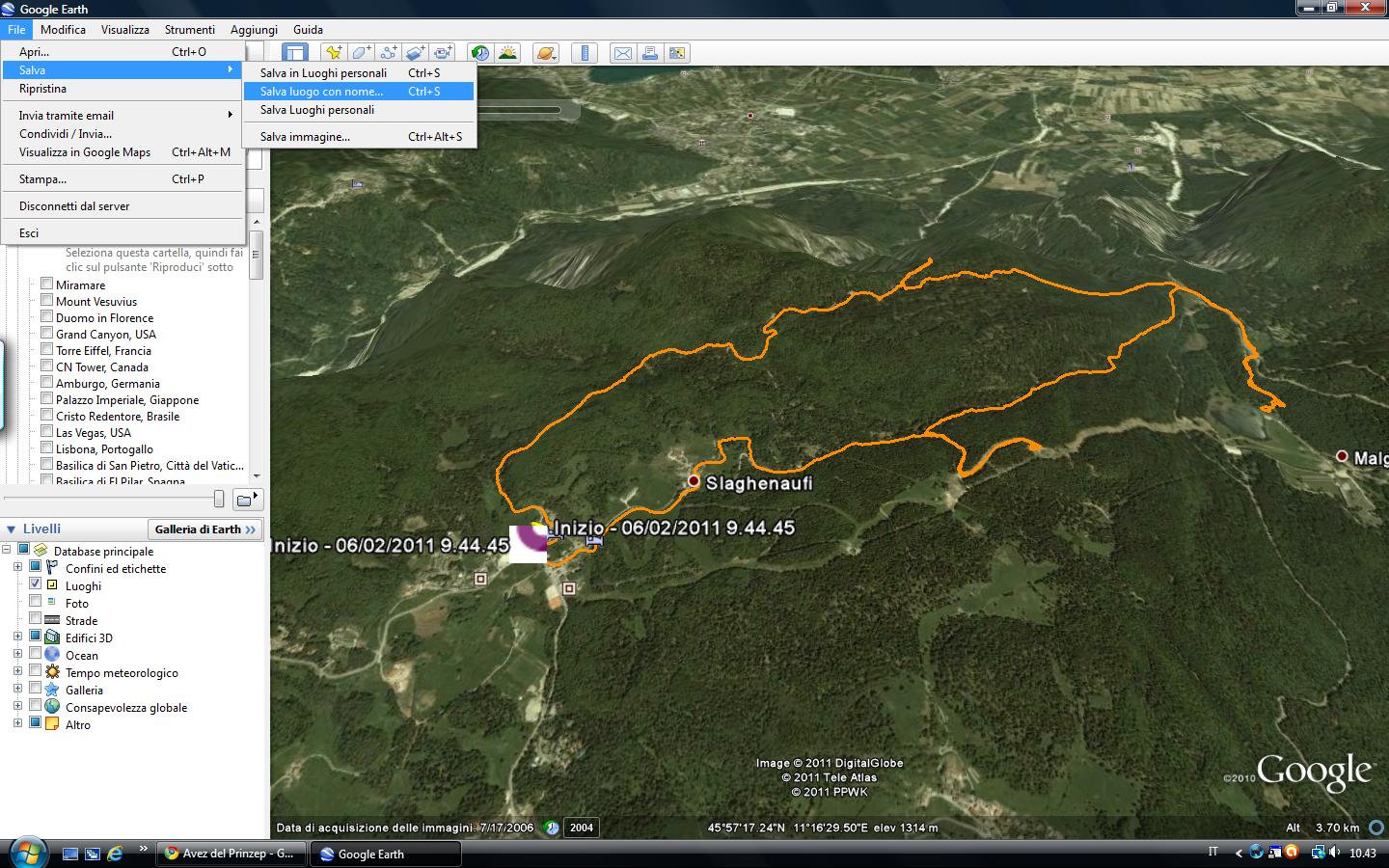The width and height of the screenshot is (1389, 868).
Task: Add a polygon from the toolbar
Action: point(361,53)
